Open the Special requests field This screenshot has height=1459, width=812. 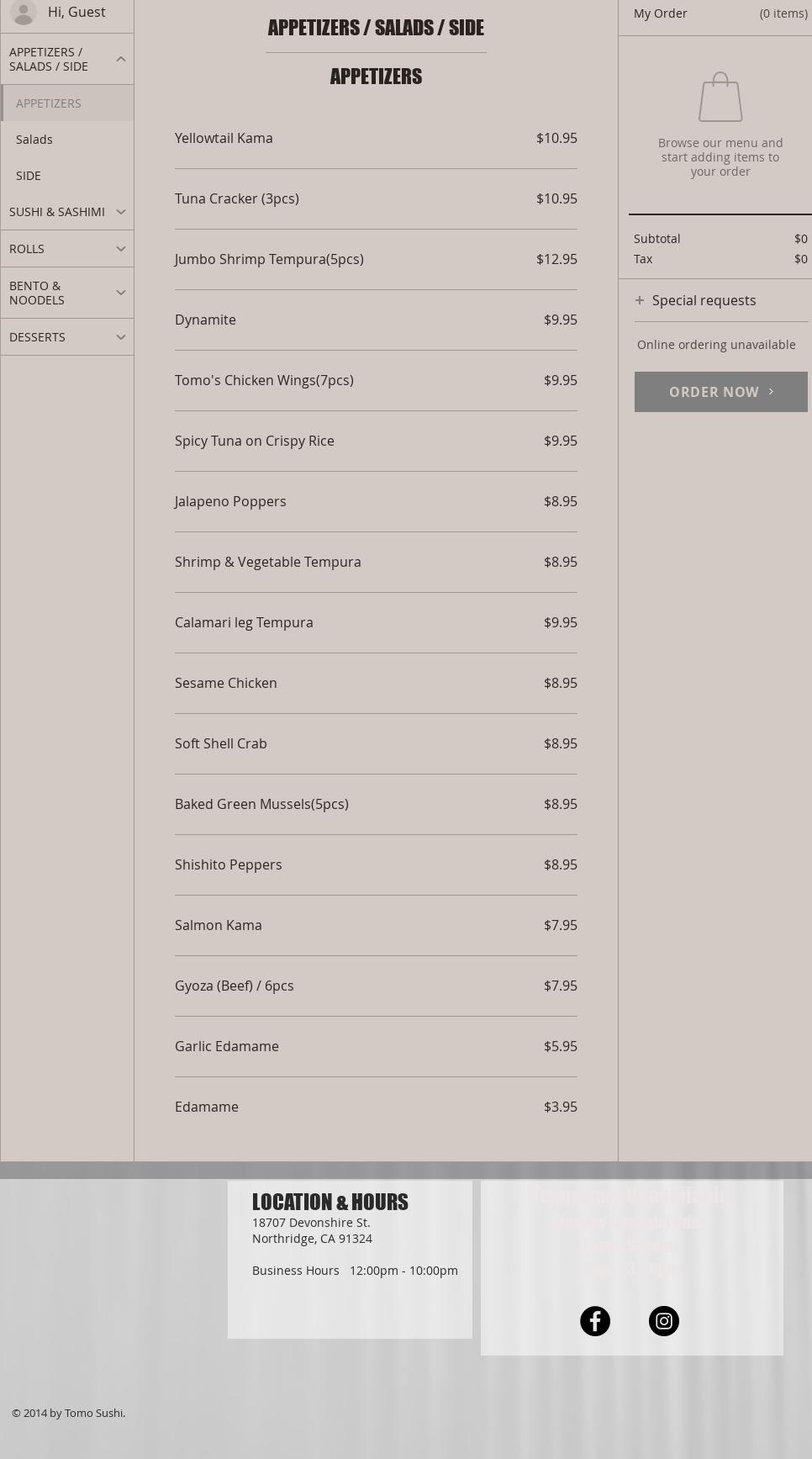(x=704, y=300)
